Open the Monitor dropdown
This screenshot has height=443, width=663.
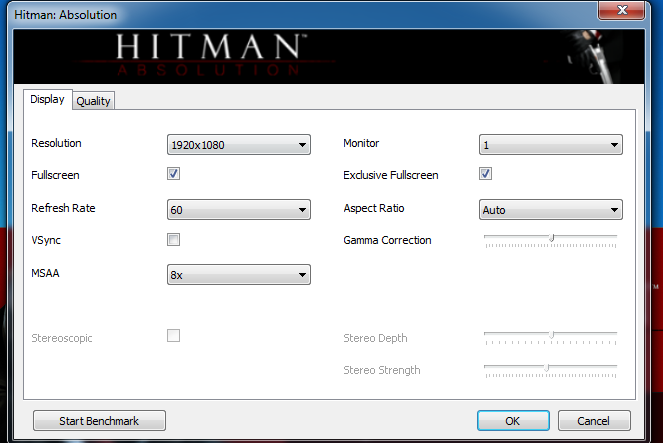[x=551, y=145]
